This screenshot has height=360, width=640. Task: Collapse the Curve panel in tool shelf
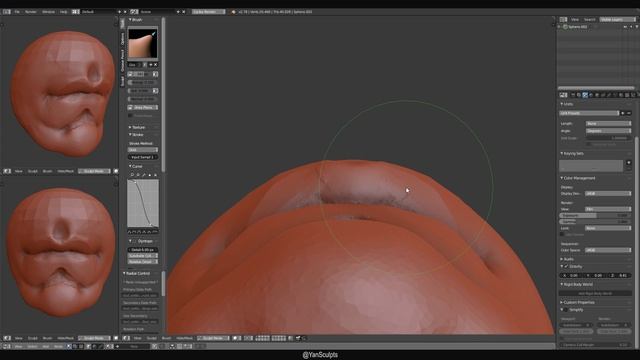click(136, 166)
